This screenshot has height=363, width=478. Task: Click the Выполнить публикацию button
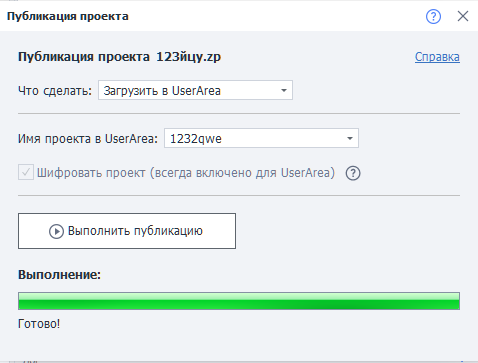click(127, 231)
